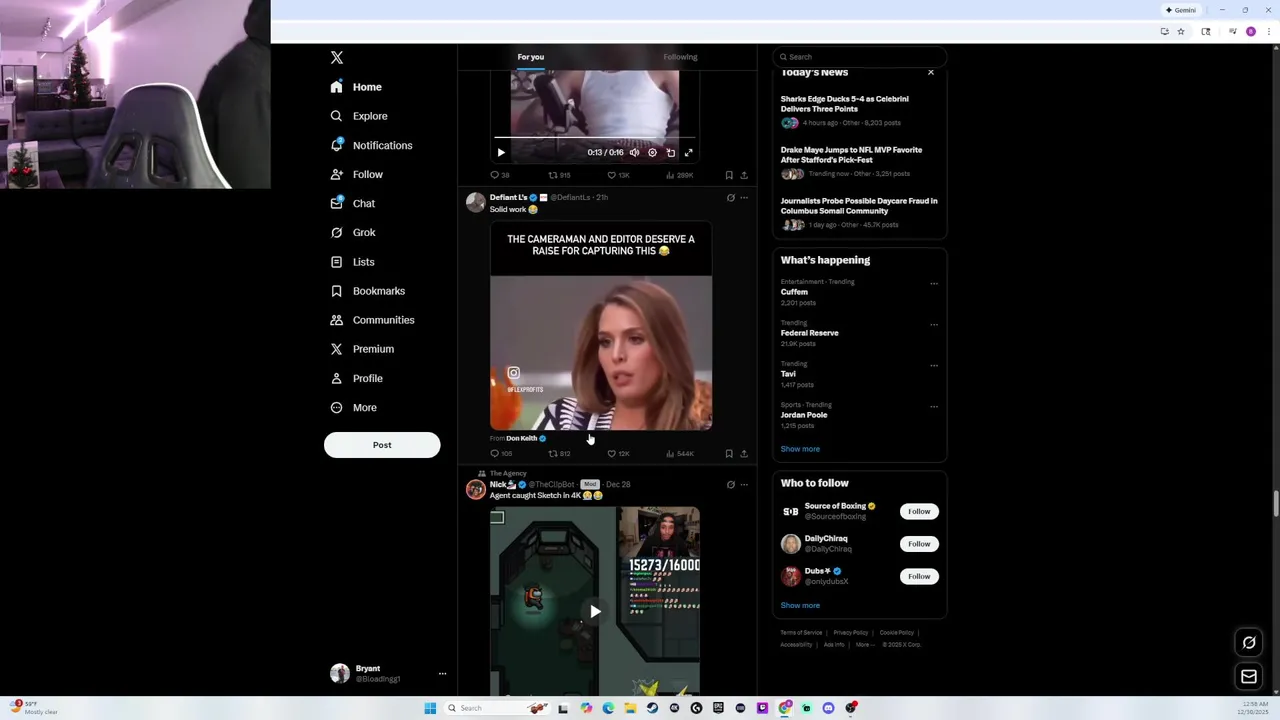Open Profile from the sidebar
Image resolution: width=1280 pixels, height=720 pixels.
[x=357, y=378]
